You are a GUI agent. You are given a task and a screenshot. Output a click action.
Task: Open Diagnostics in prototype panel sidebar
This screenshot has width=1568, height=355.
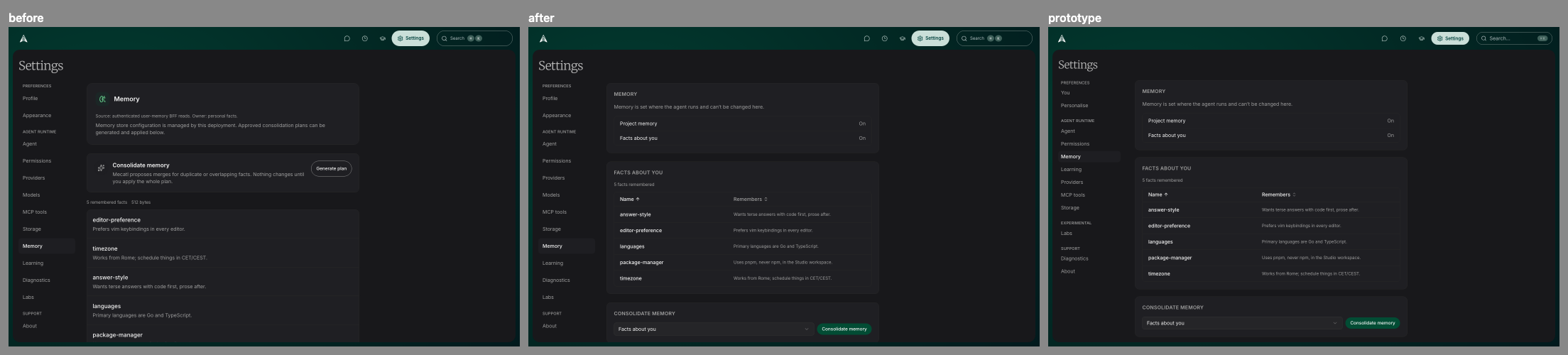click(x=1089, y=259)
